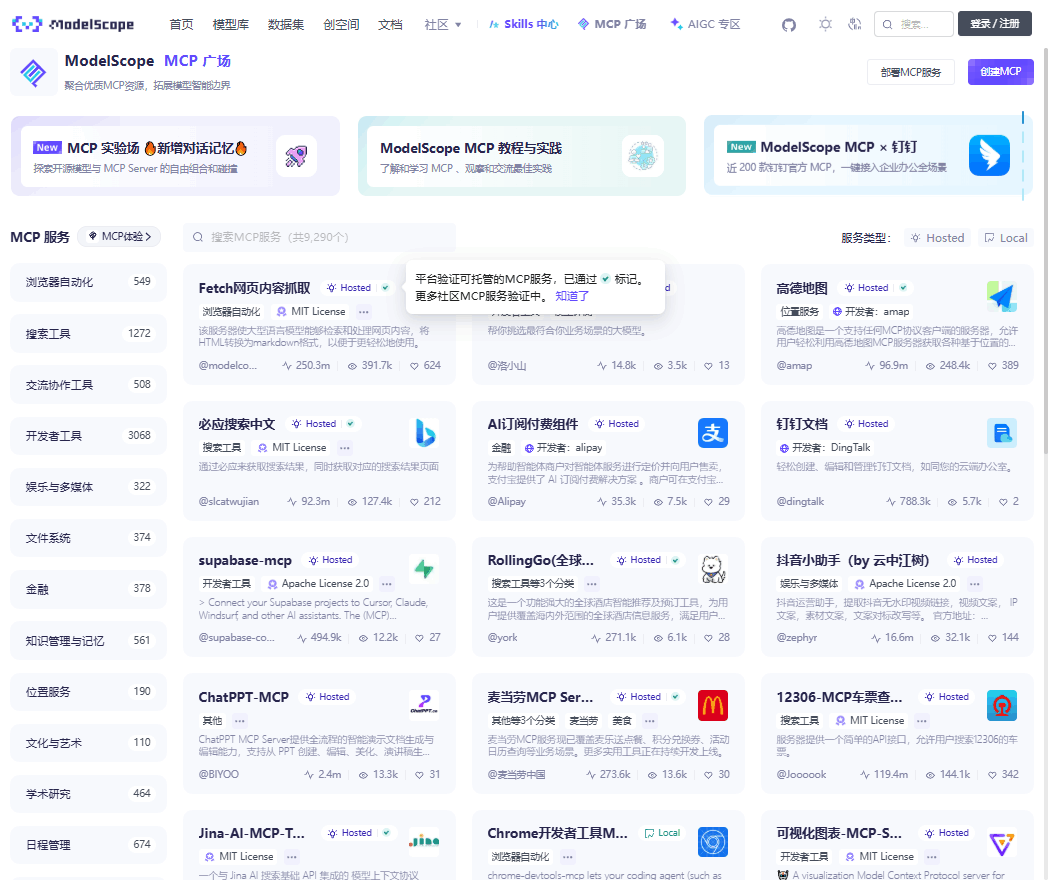Toggle the light/dark theme sun icon
The height and width of the screenshot is (880, 1048).
click(x=824, y=24)
